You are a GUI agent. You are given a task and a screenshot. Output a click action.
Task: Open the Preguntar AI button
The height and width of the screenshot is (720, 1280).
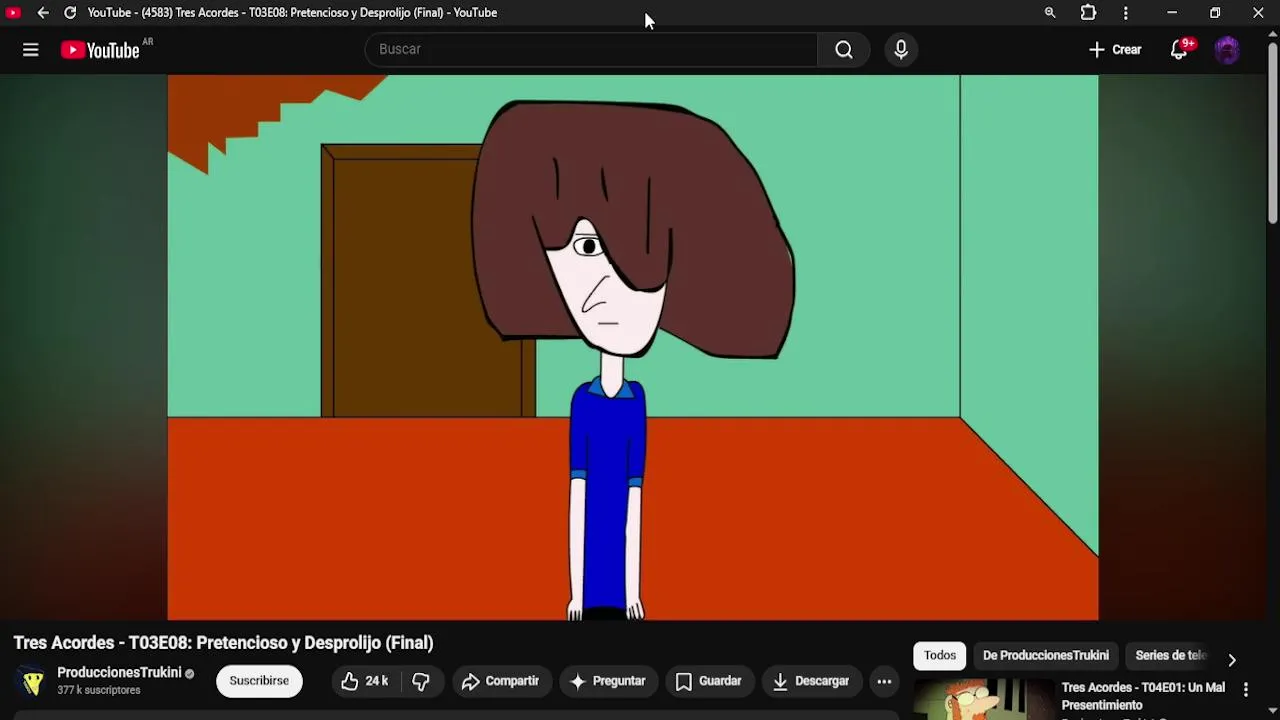[608, 681]
